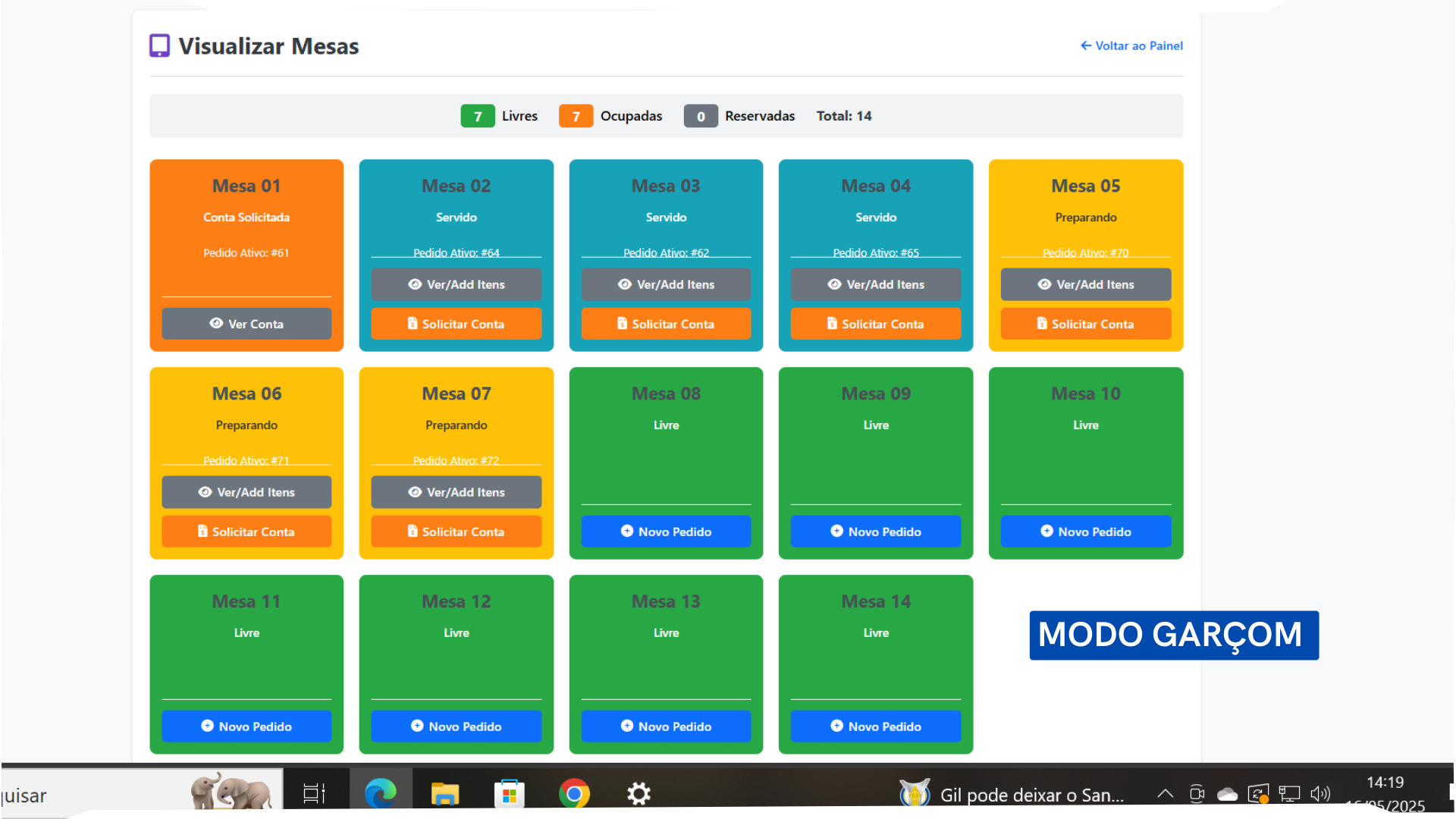Click the orange Ocupadas count badge

click(576, 116)
